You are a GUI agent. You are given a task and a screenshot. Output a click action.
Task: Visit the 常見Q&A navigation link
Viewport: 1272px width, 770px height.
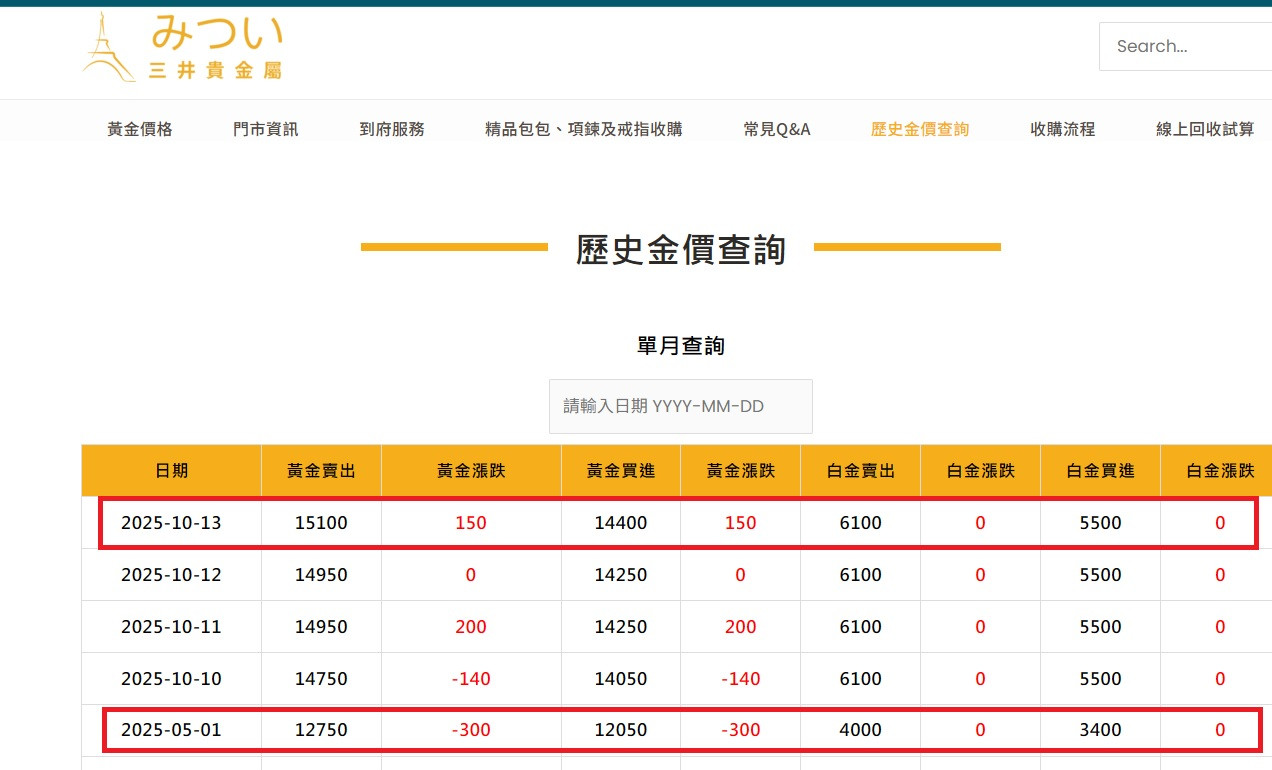point(777,129)
